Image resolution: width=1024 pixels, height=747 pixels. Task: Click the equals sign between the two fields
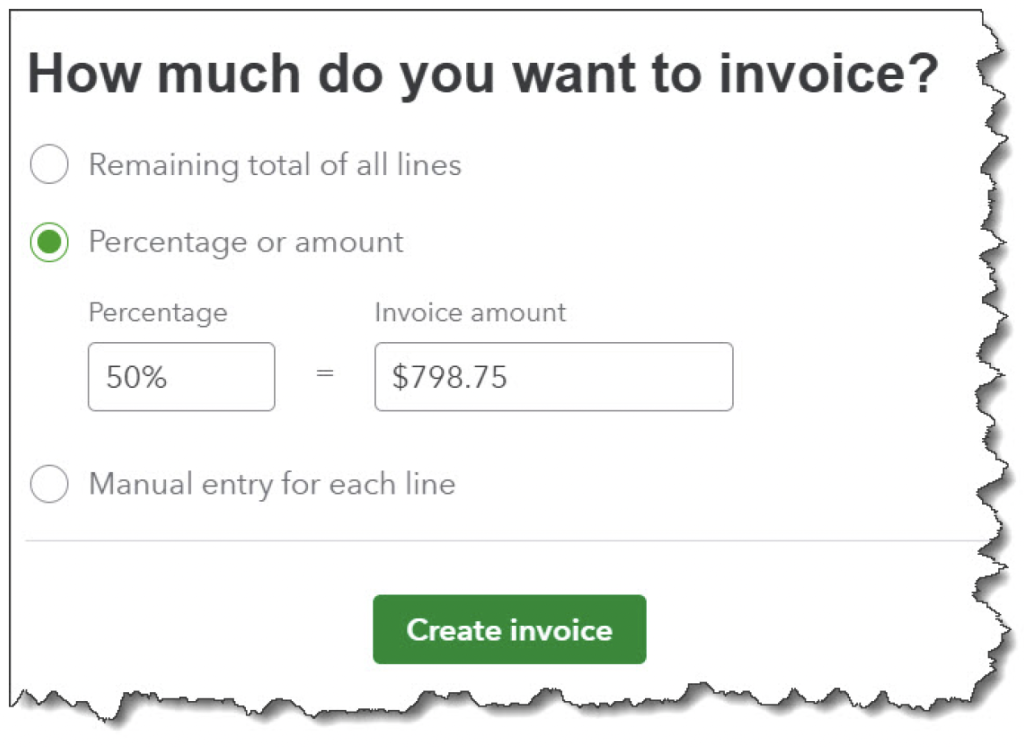pyautogui.click(x=324, y=377)
